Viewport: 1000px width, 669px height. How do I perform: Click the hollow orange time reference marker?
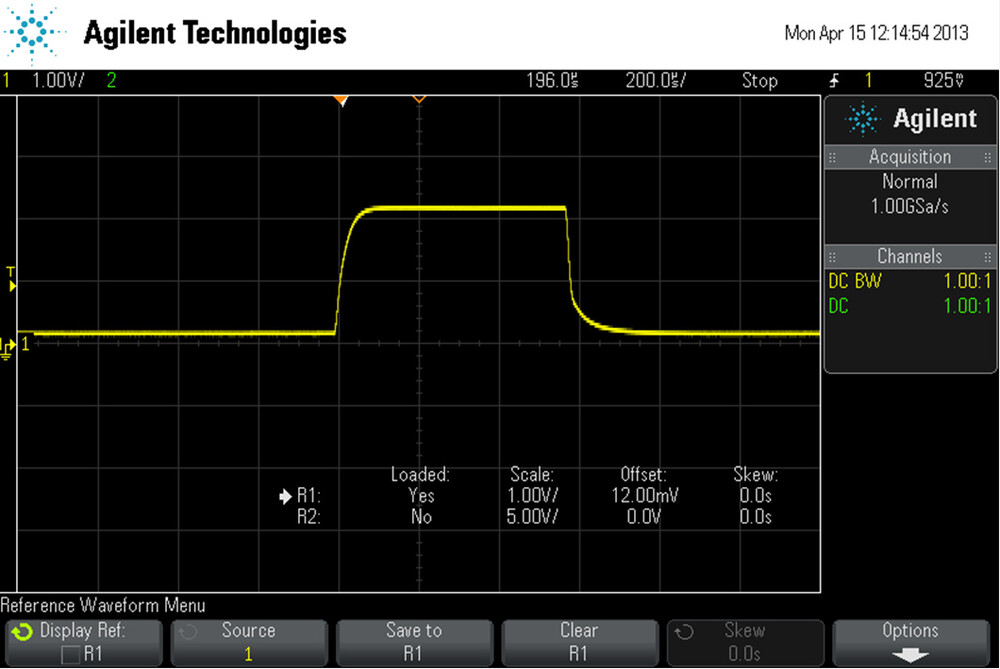tap(419, 99)
